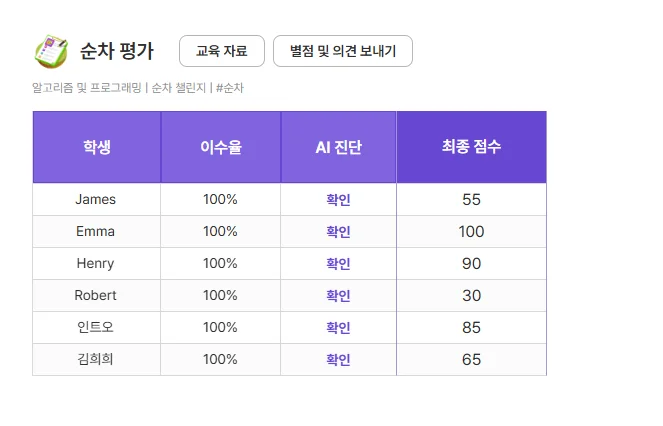663x426 pixels.
Task: Click the 학생 column header
Action: click(97, 147)
